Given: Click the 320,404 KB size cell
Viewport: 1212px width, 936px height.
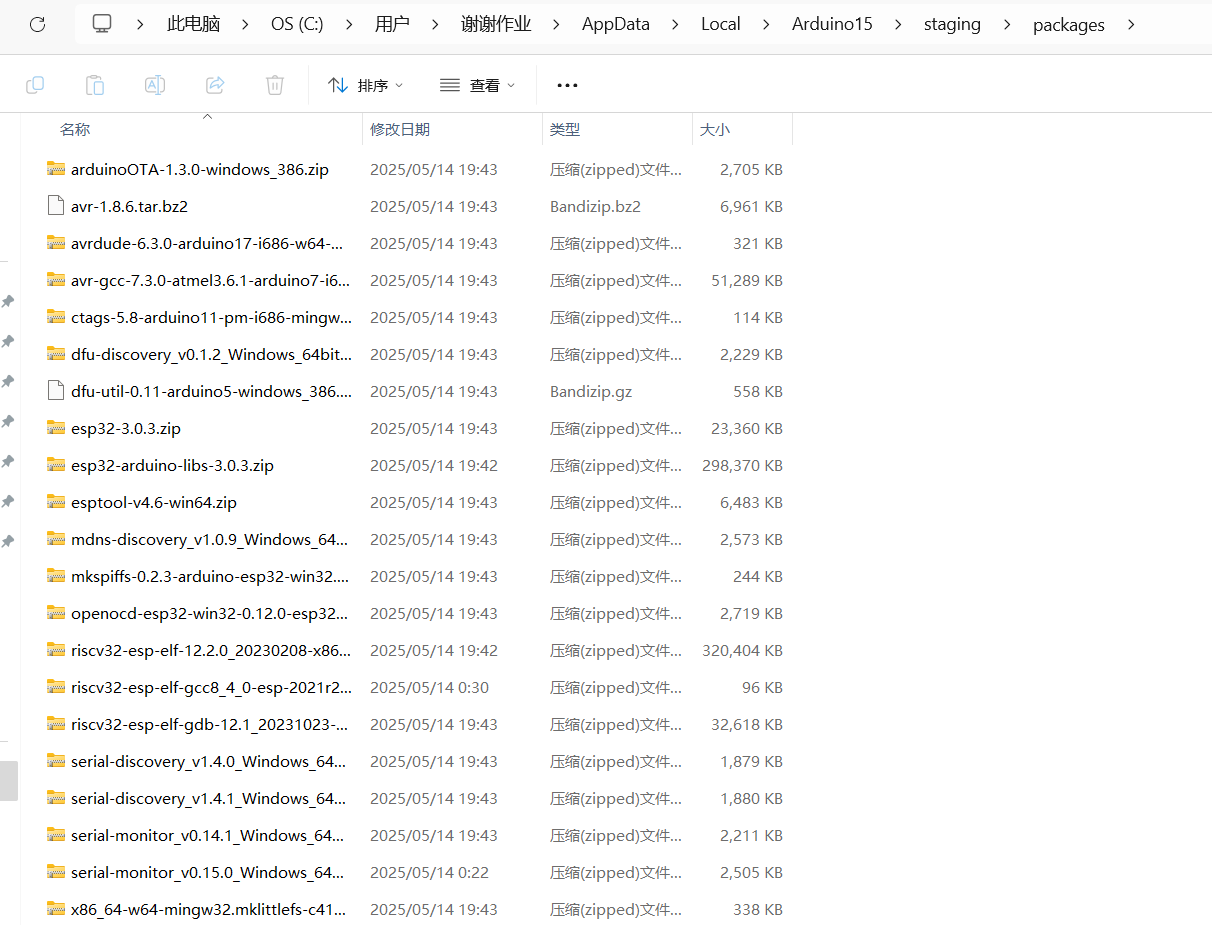Looking at the screenshot, I should [x=742, y=650].
